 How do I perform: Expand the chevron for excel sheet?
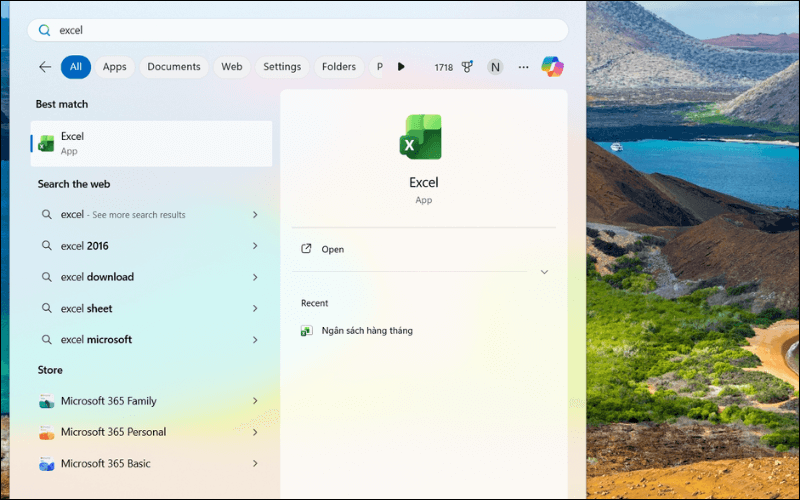coord(255,308)
